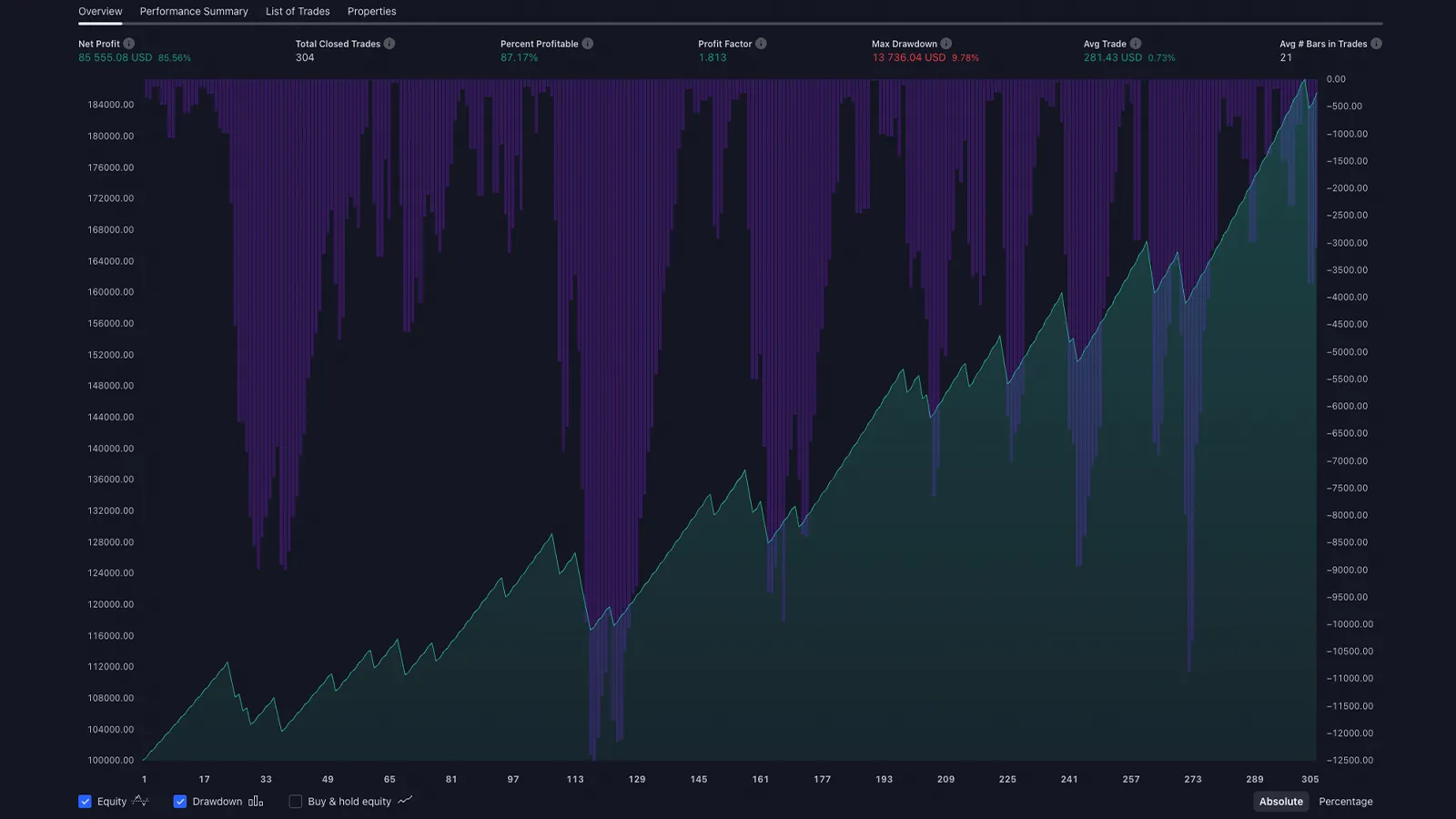The height and width of the screenshot is (819, 1456).
Task: Open the List of Trades tab
Action: click(297, 11)
